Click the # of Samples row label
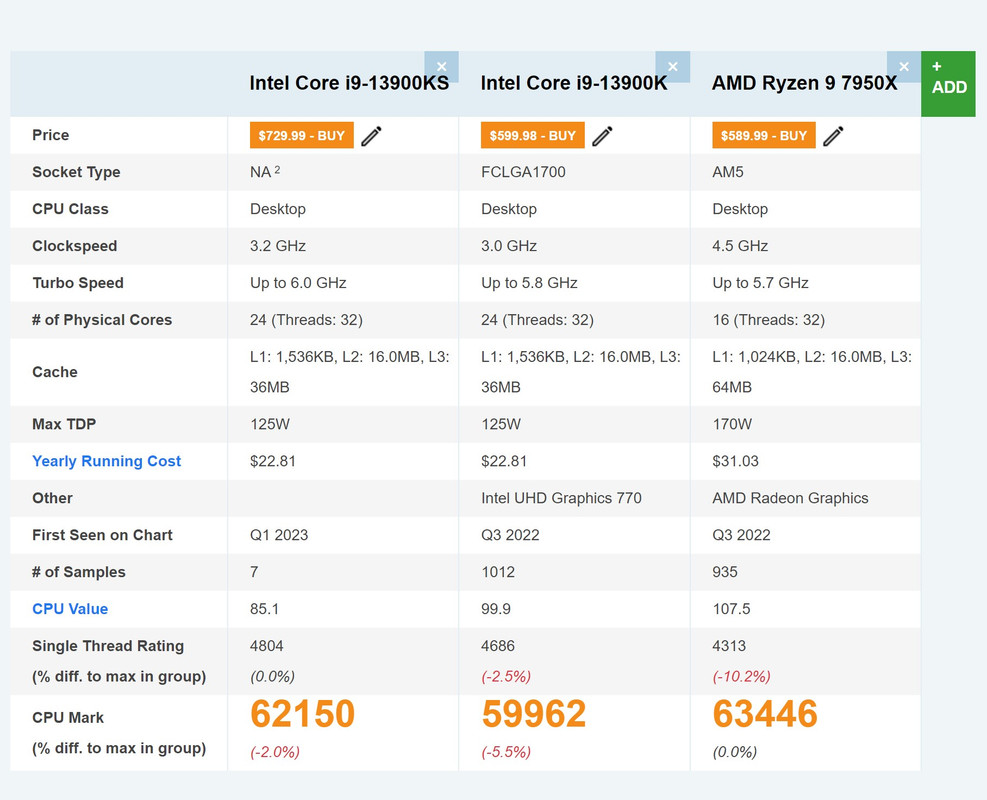987x800 pixels. click(79, 572)
